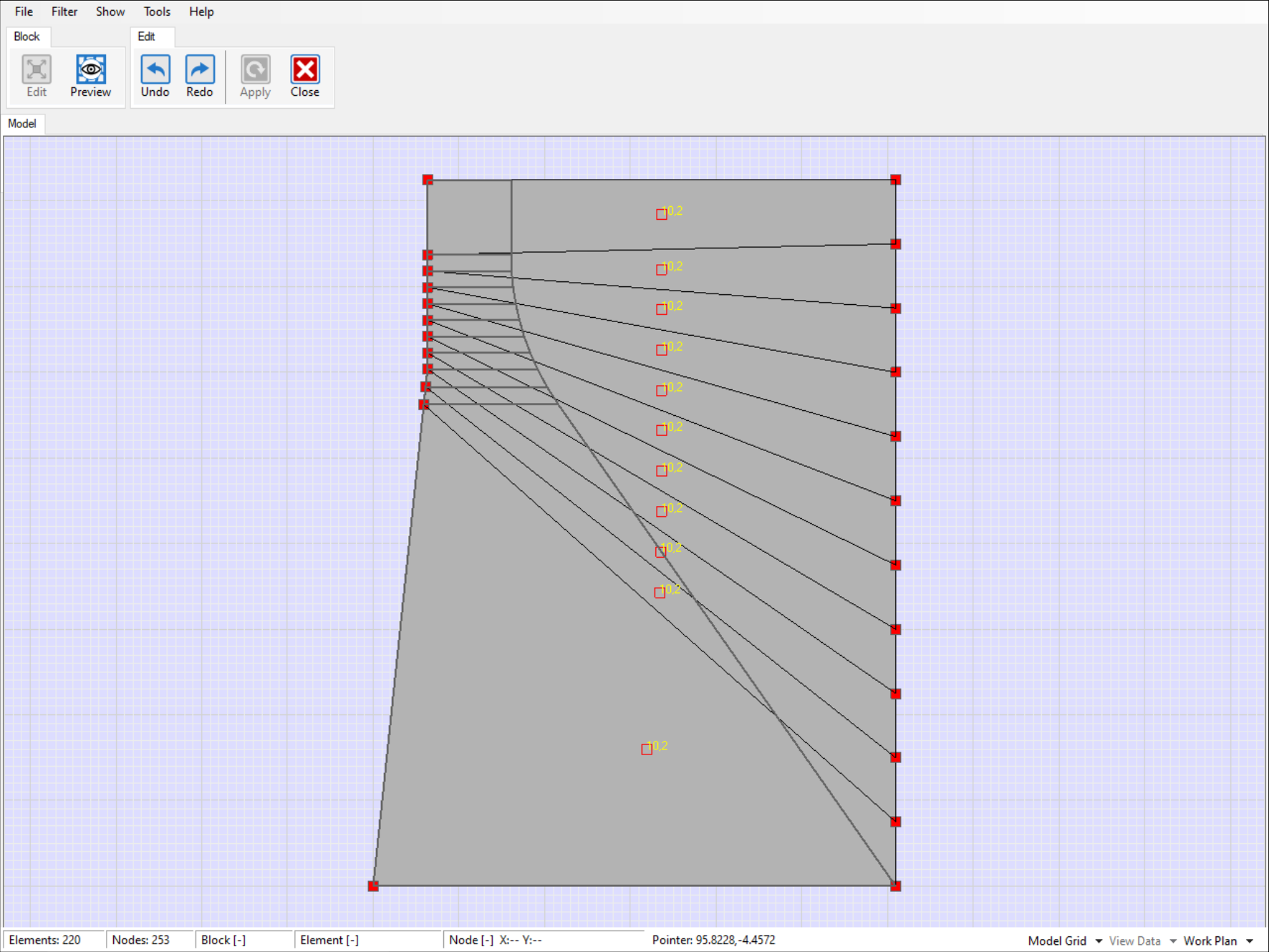Select the Block ribbon group tab

27,37
